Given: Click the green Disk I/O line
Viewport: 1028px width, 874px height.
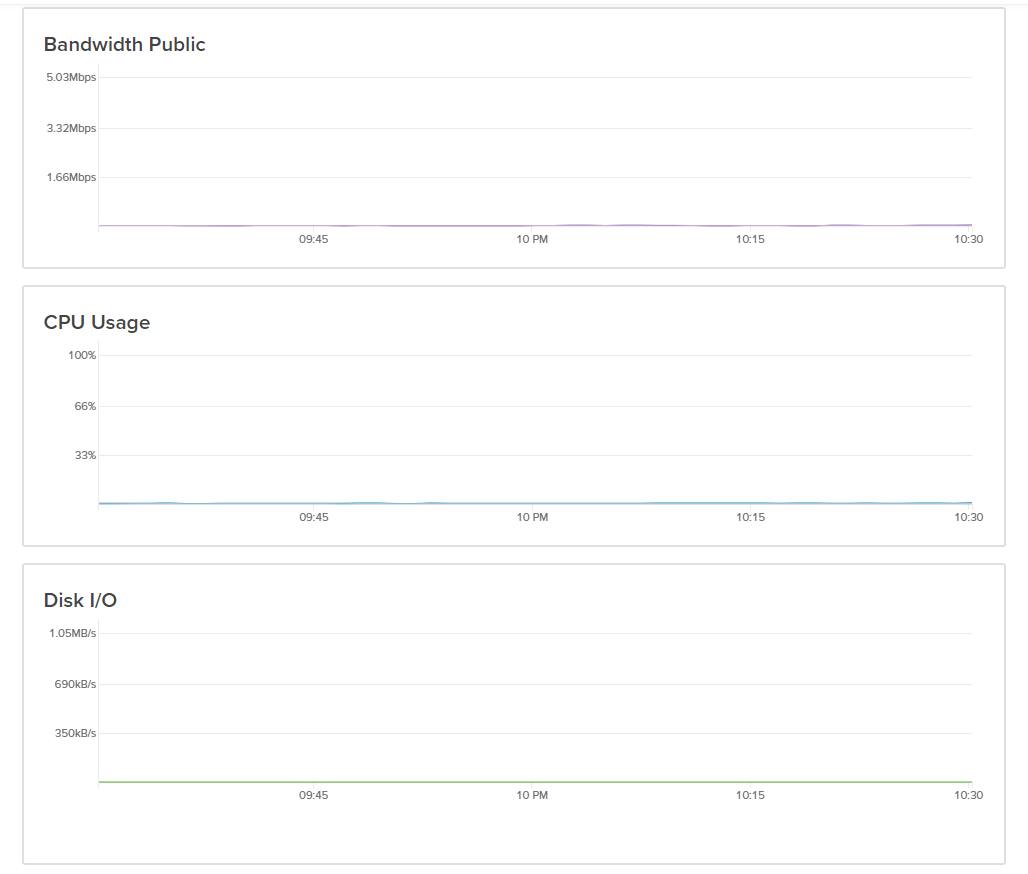Looking at the screenshot, I should (535, 782).
